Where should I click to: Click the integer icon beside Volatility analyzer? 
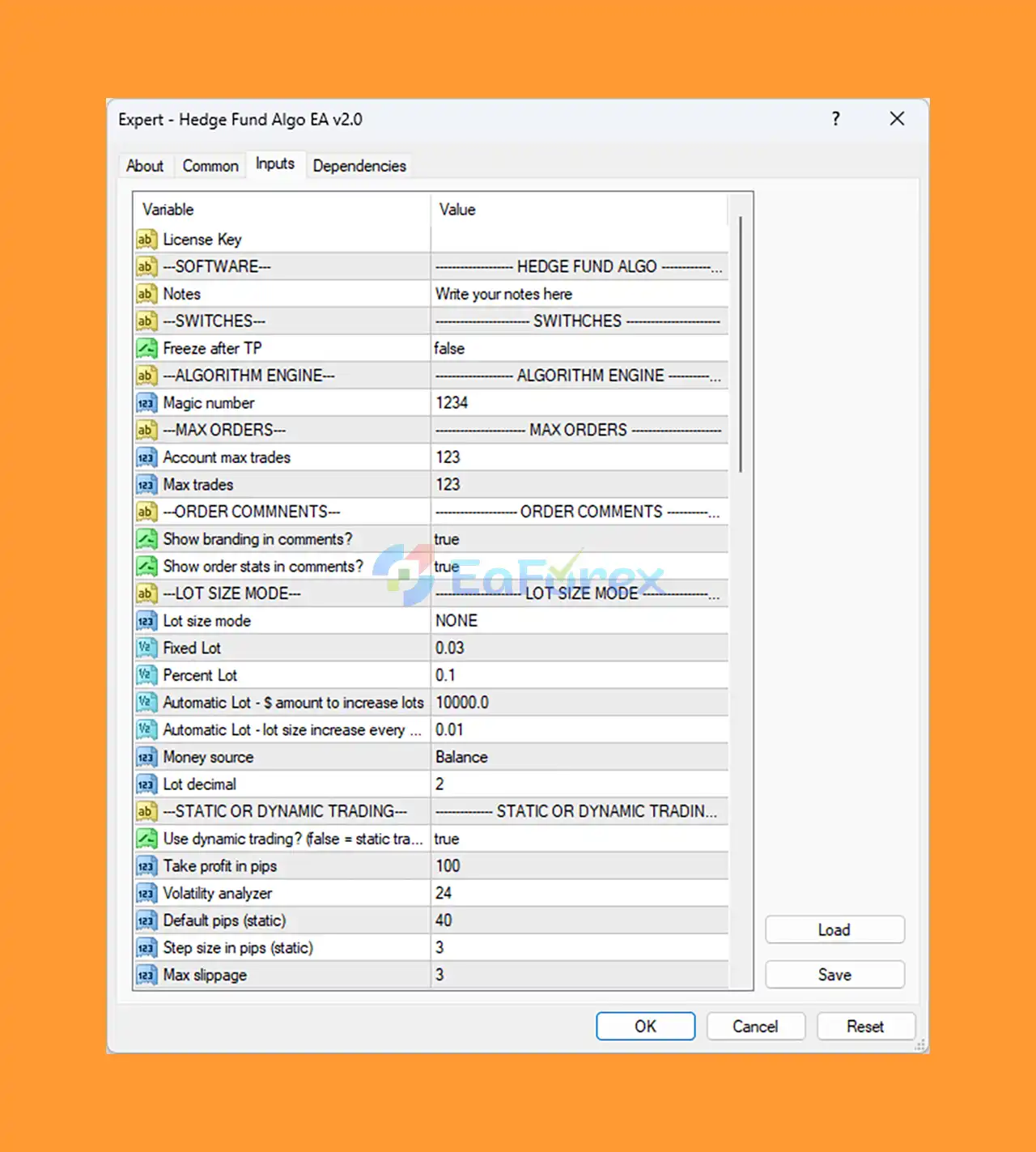click(146, 894)
